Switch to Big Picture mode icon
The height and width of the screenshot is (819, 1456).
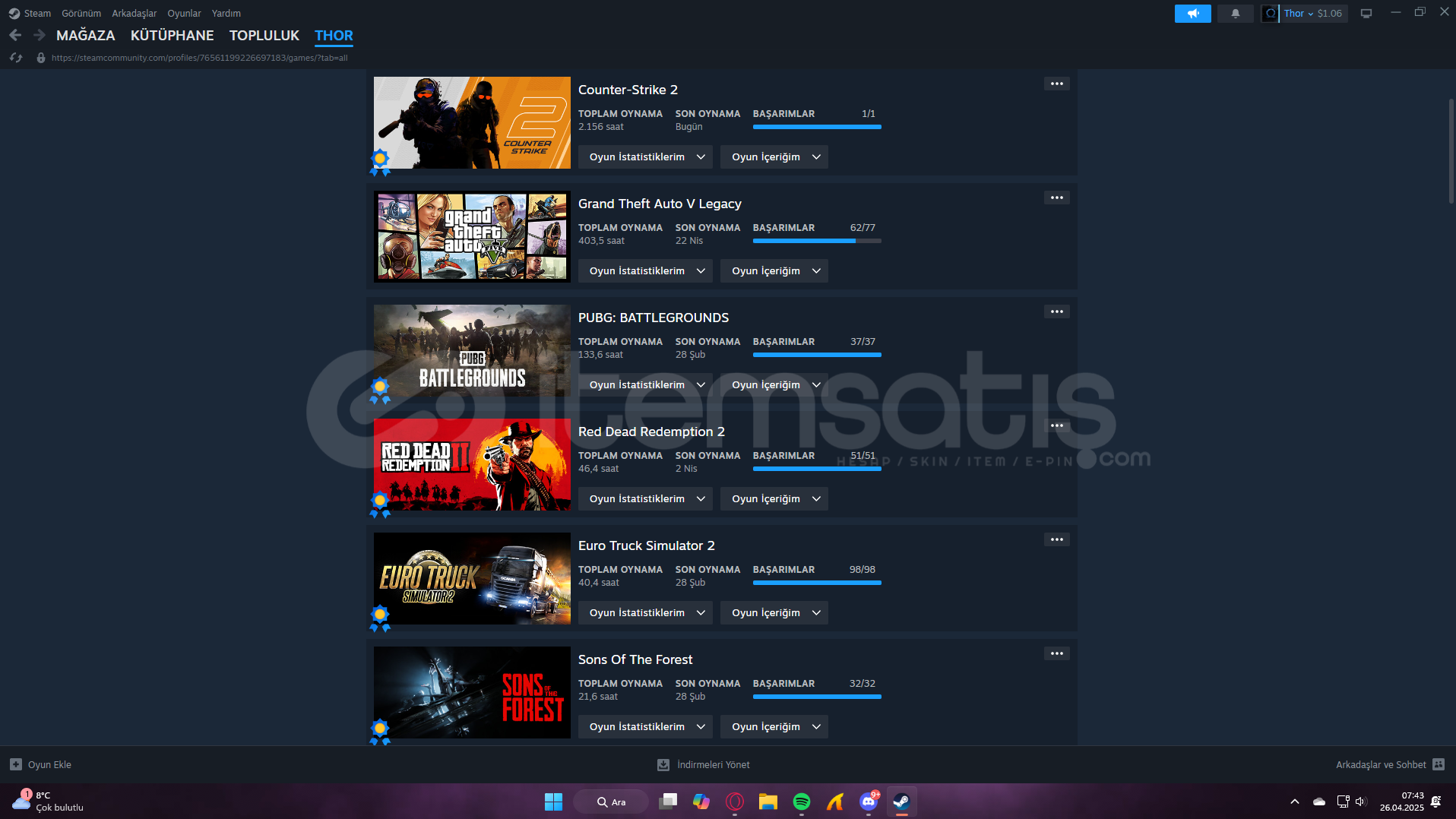(x=1366, y=13)
